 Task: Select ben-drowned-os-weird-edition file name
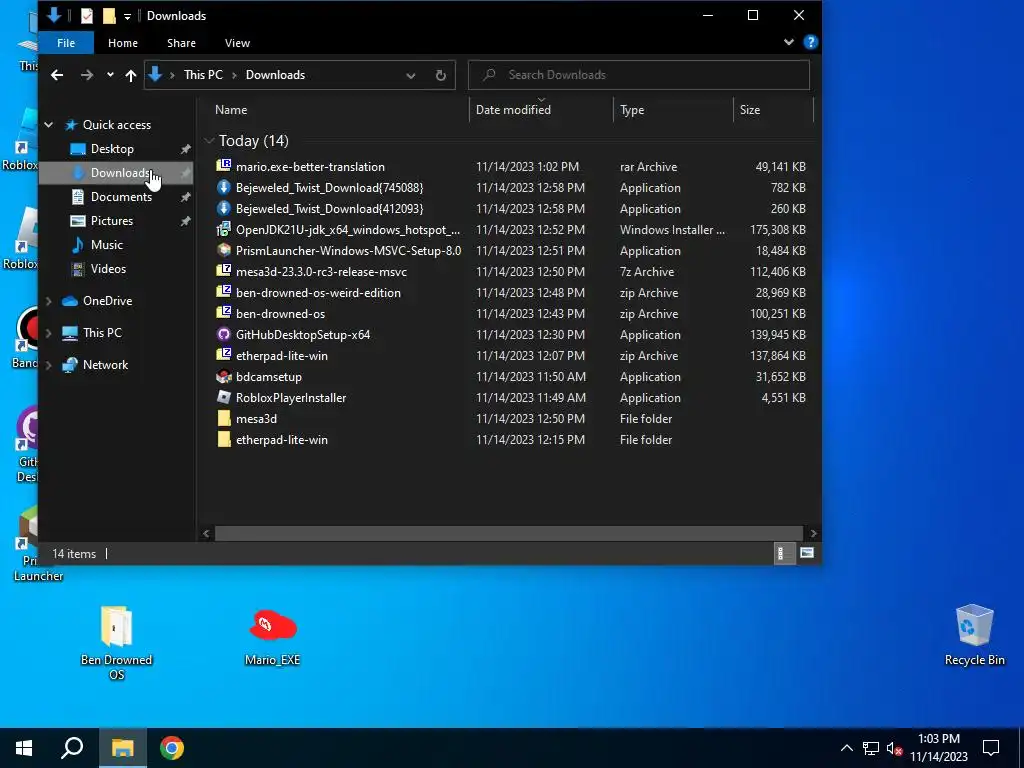click(318, 293)
